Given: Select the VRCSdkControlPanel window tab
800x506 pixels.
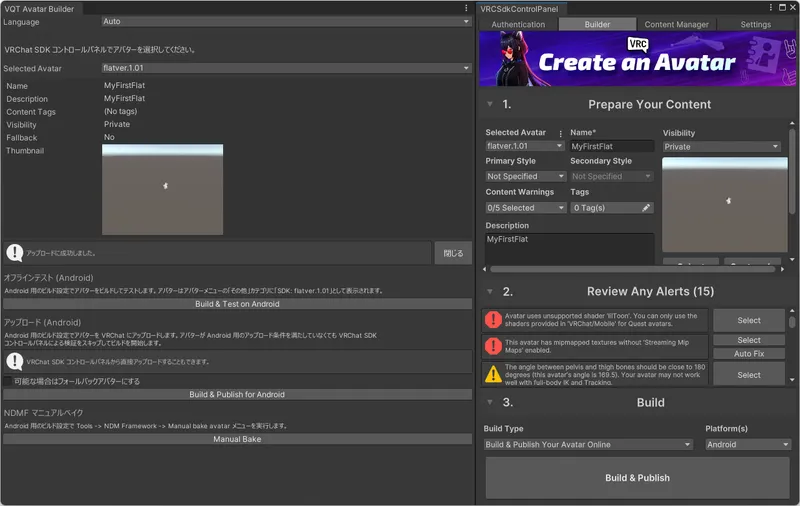Looking at the screenshot, I should tap(519, 9).
